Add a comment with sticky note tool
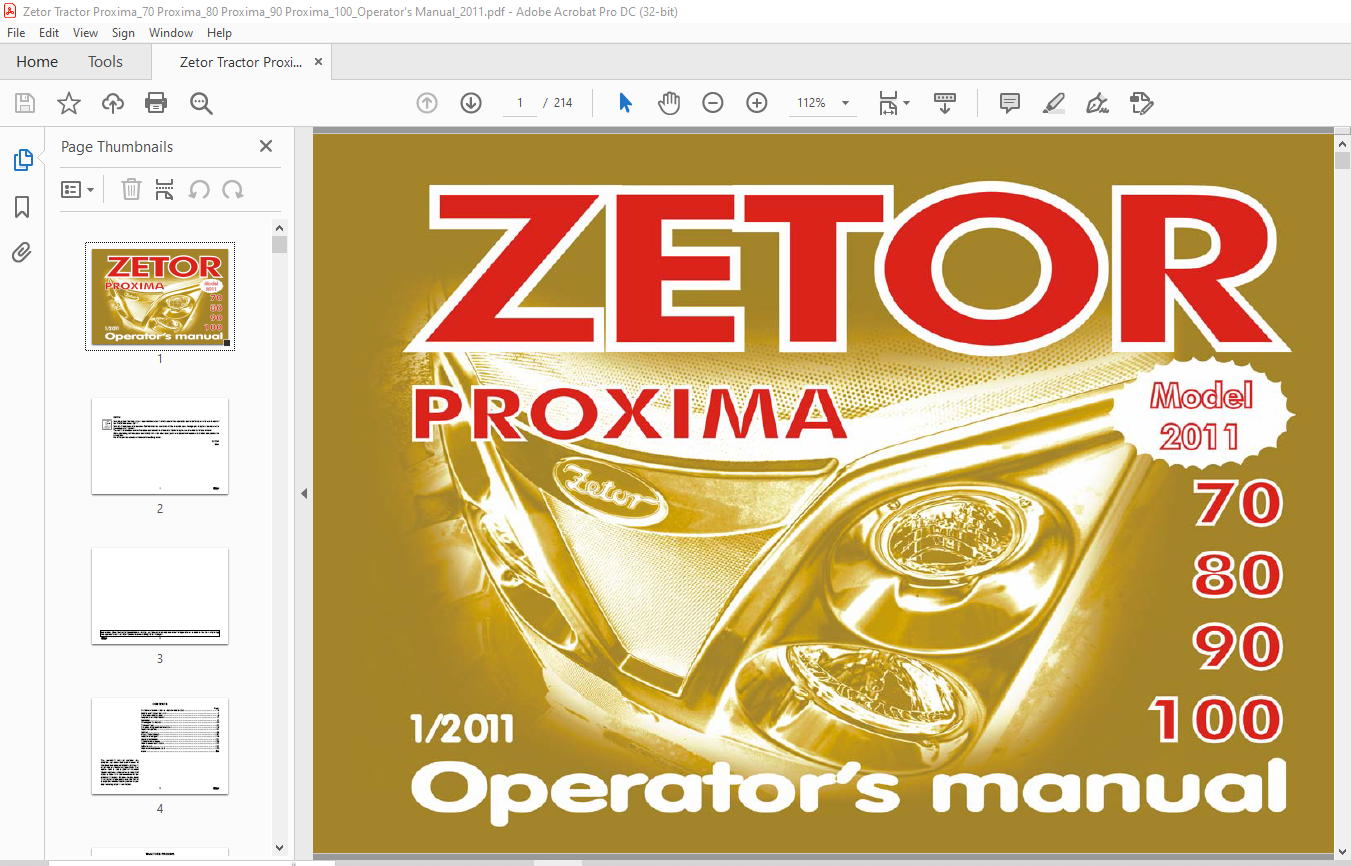 pos(1010,103)
